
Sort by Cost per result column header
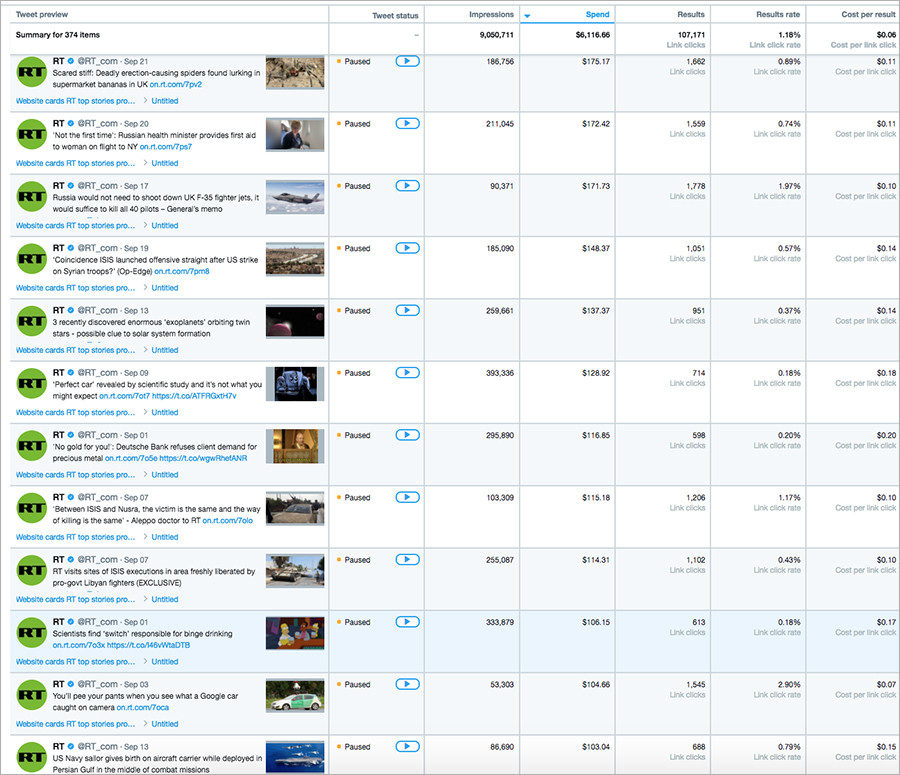point(868,14)
